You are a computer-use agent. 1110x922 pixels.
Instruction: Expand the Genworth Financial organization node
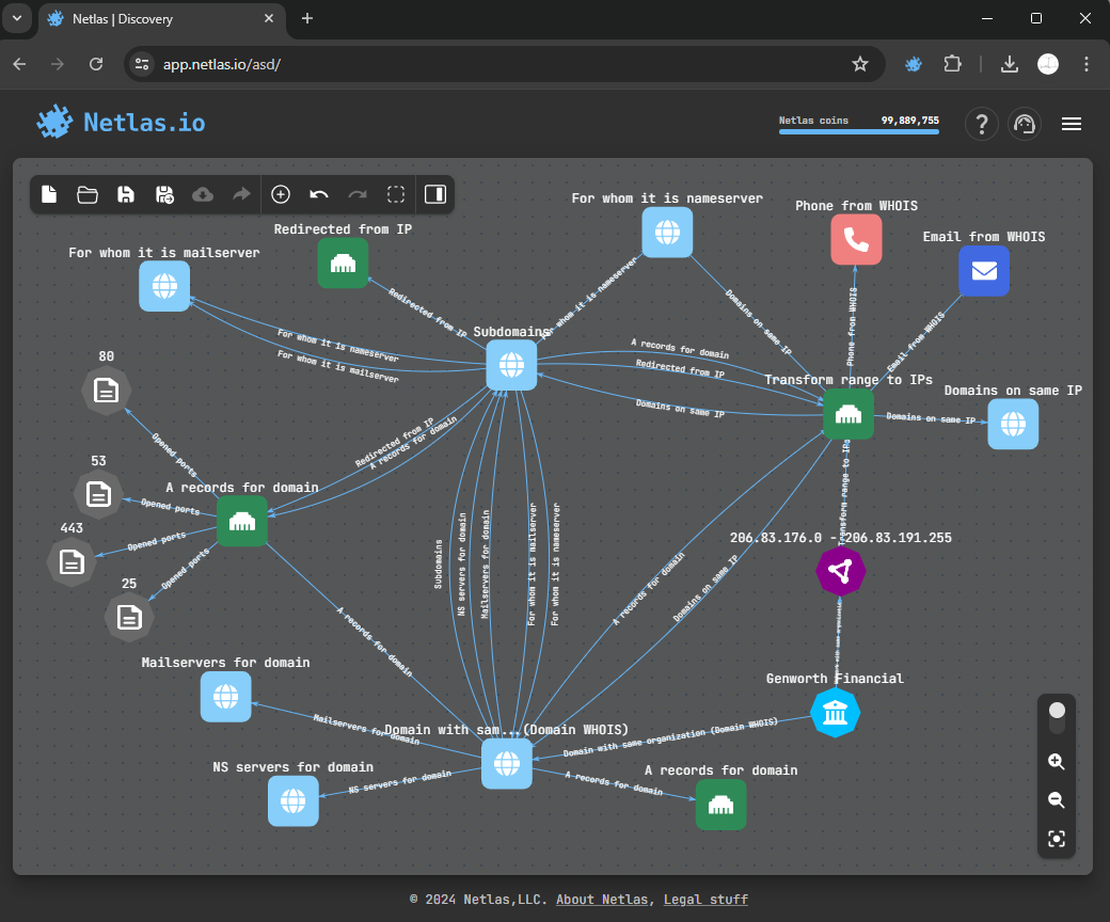[x=836, y=712]
